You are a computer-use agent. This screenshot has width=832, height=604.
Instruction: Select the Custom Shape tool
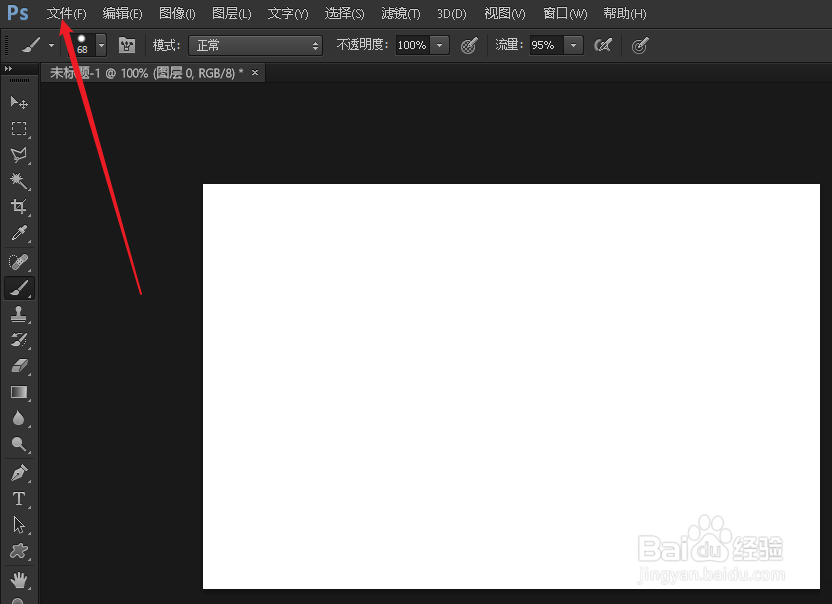click(19, 551)
